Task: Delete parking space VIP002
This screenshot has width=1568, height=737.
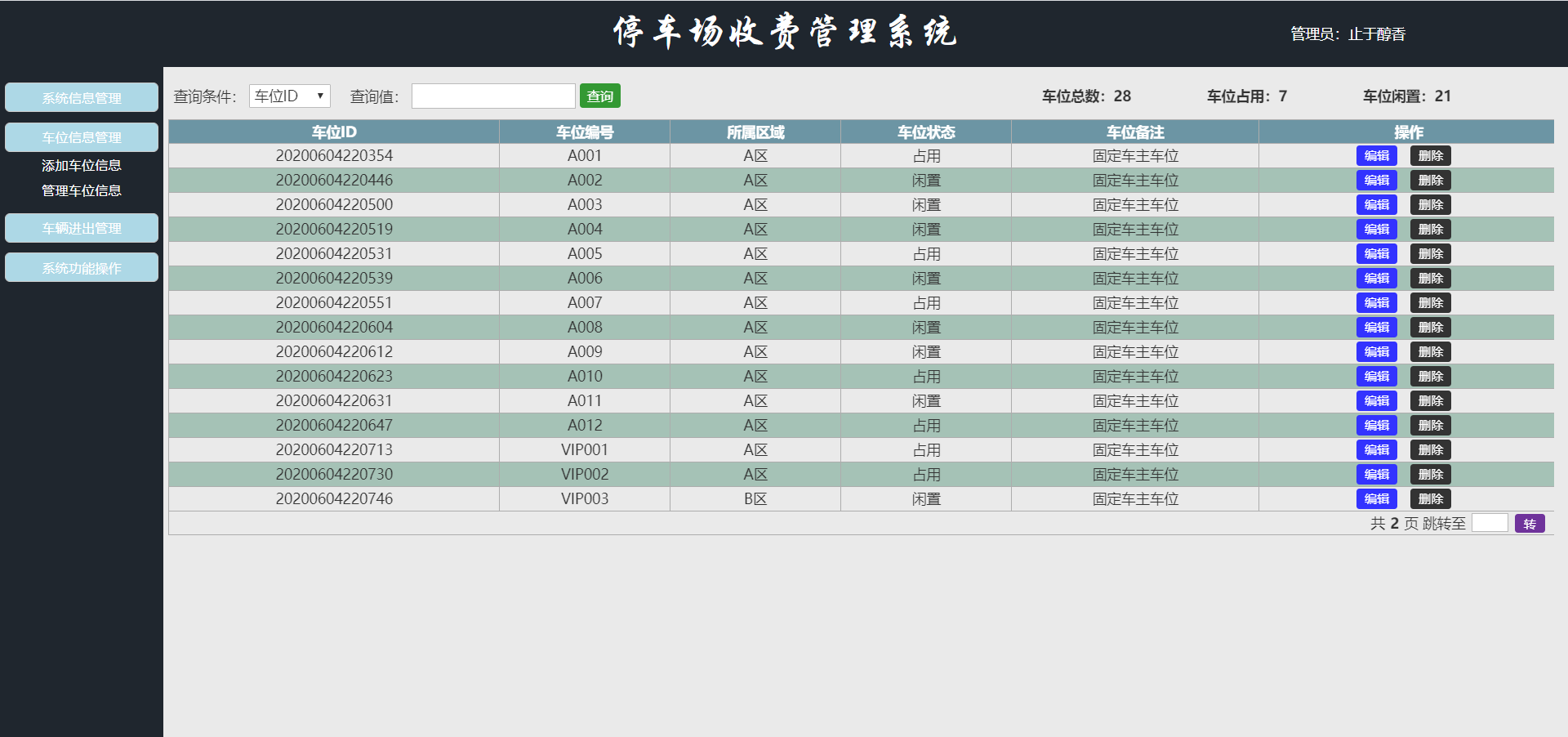Action: point(1431,474)
